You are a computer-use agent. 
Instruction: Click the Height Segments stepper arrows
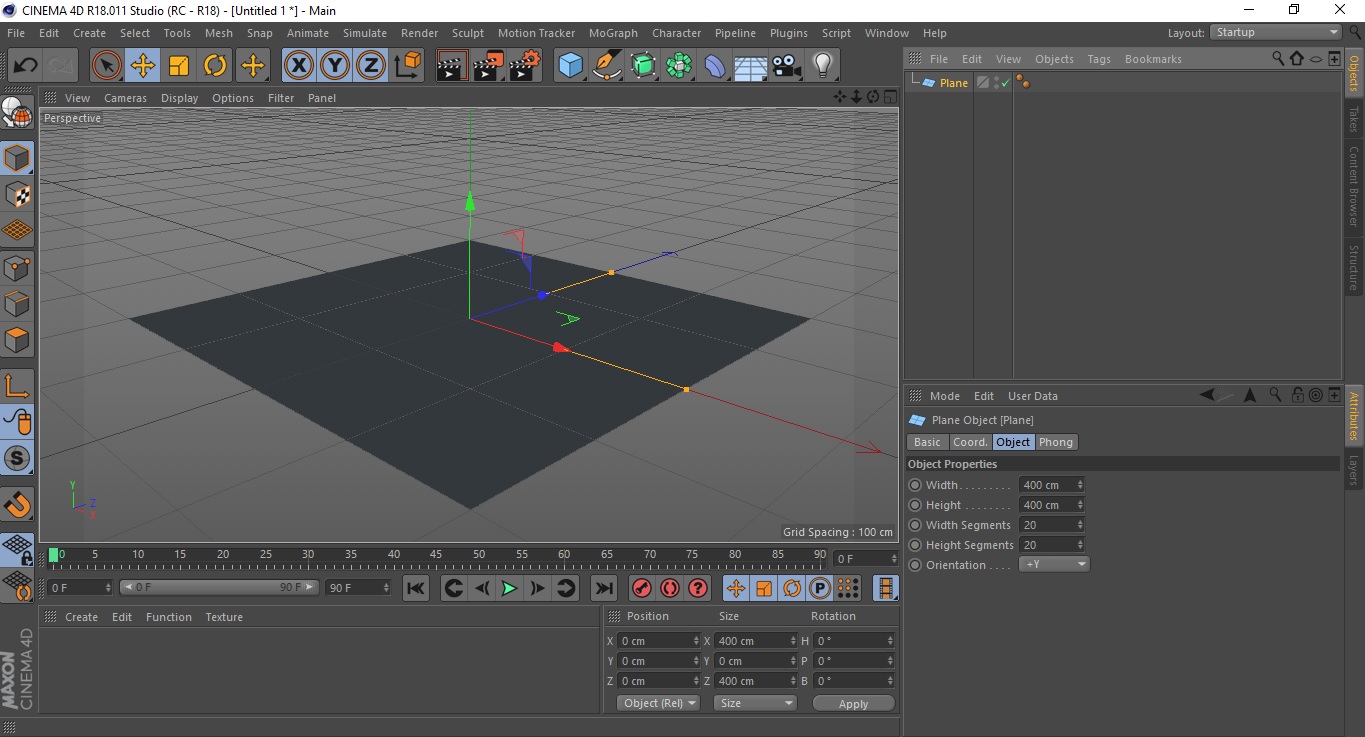pos(1080,545)
